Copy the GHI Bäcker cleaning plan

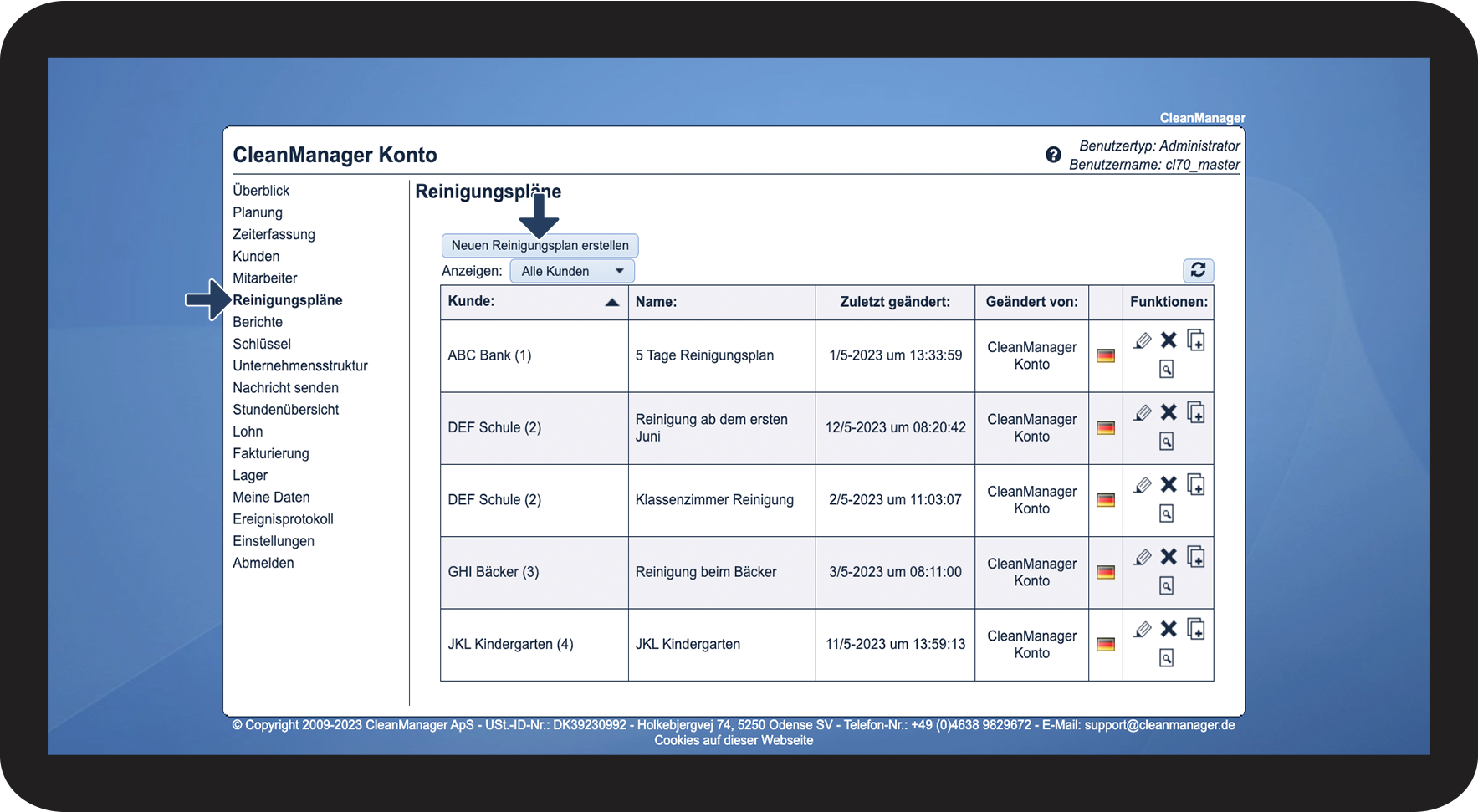coord(1196,557)
